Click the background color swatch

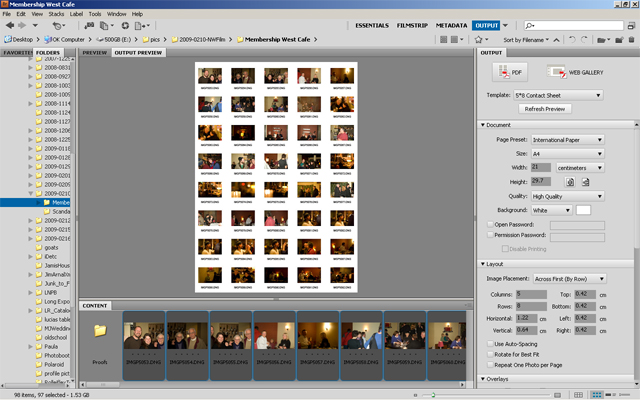pos(583,210)
